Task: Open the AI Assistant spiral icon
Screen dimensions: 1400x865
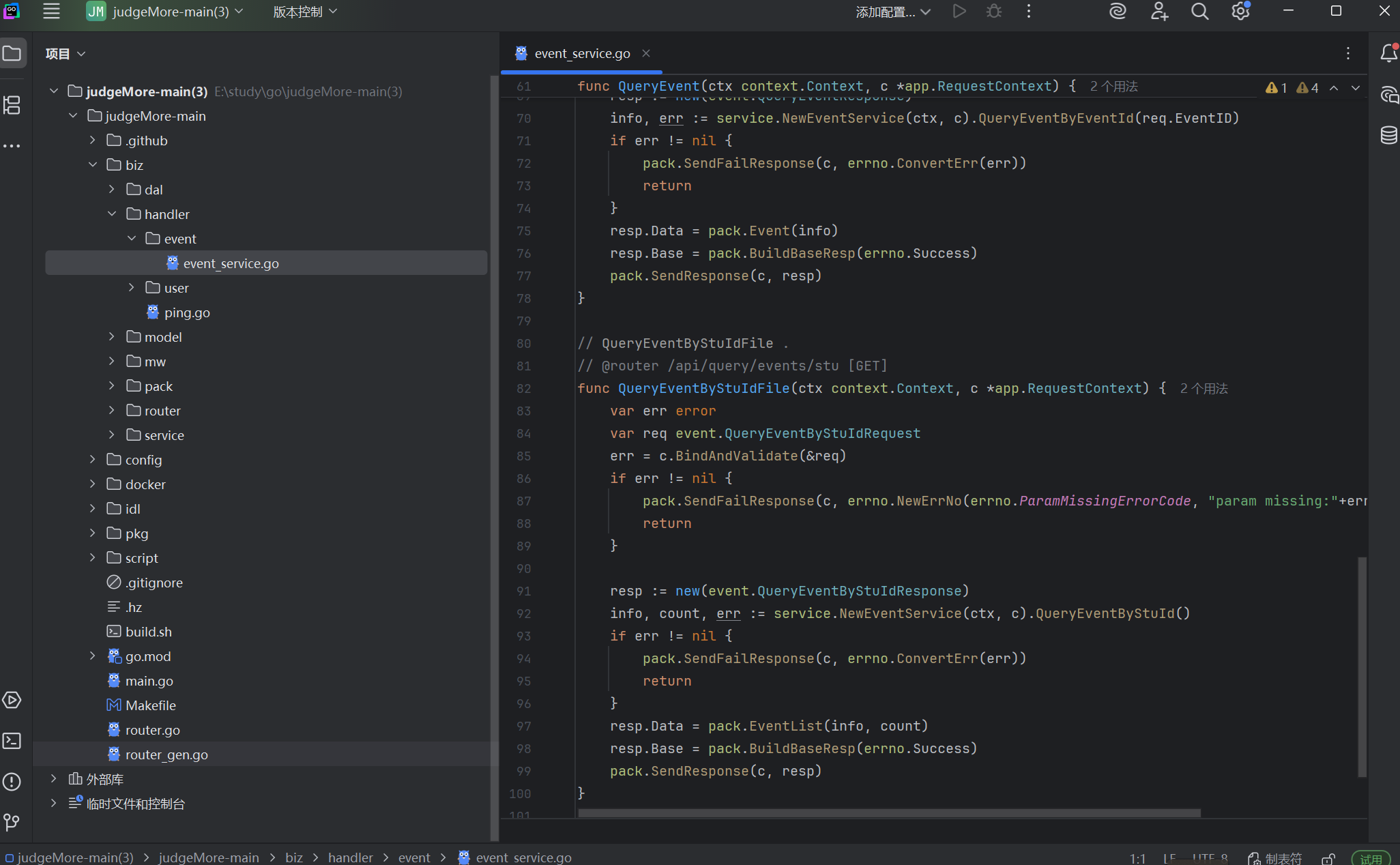Action: tap(1118, 12)
